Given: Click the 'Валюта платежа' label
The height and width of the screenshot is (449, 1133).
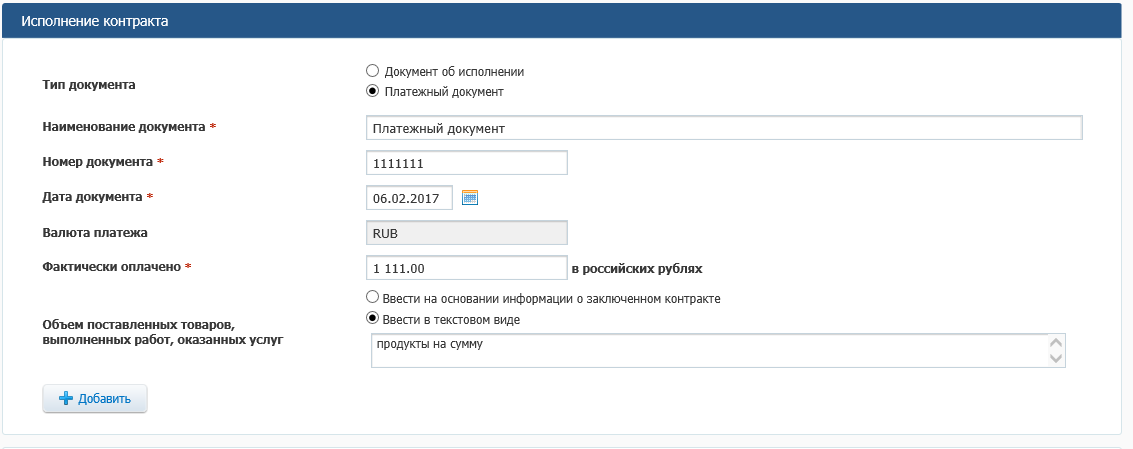Looking at the screenshot, I should (95, 232).
